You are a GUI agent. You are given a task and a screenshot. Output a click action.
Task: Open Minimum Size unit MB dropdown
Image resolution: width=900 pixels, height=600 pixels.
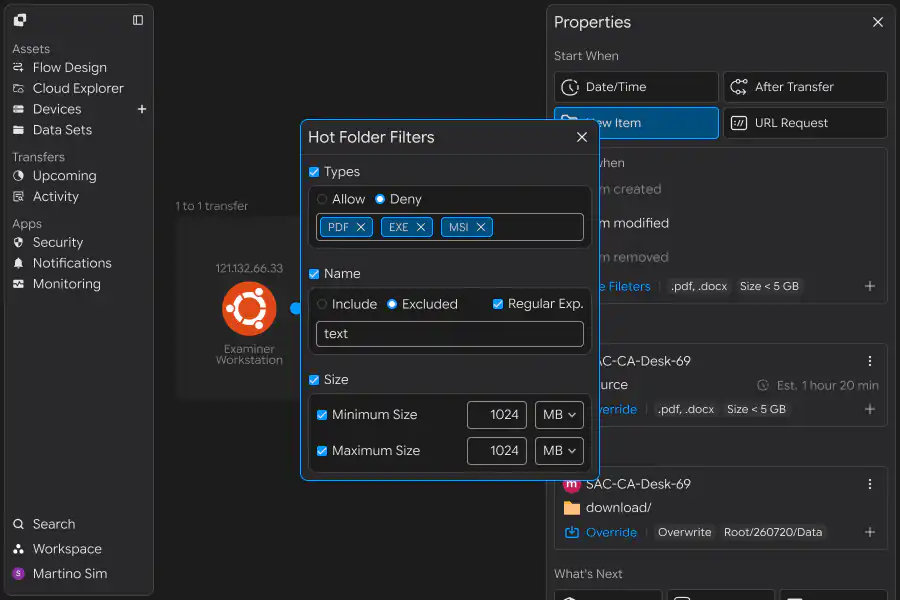(559, 415)
